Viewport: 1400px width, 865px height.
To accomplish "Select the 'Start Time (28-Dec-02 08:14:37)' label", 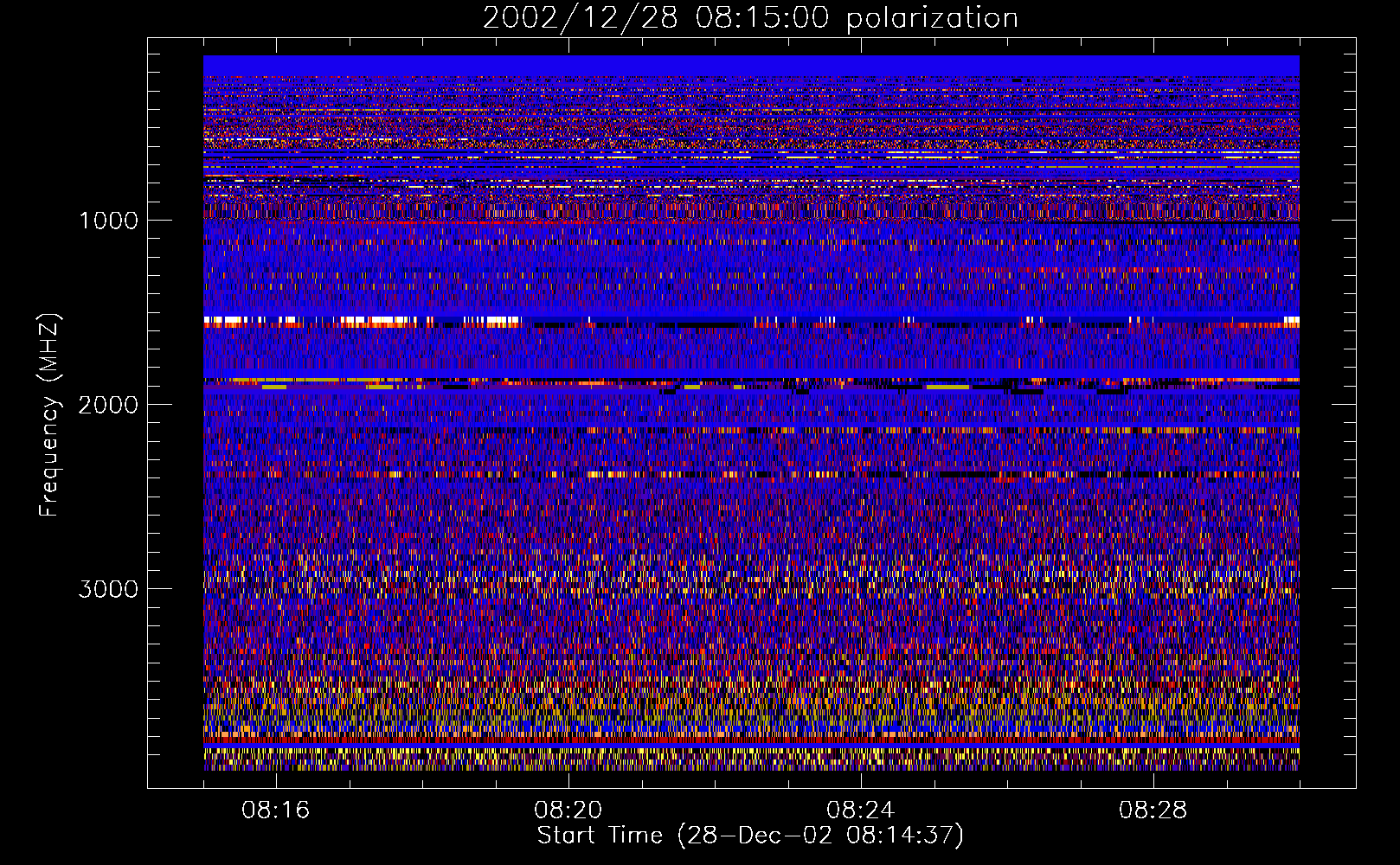I will (750, 836).
